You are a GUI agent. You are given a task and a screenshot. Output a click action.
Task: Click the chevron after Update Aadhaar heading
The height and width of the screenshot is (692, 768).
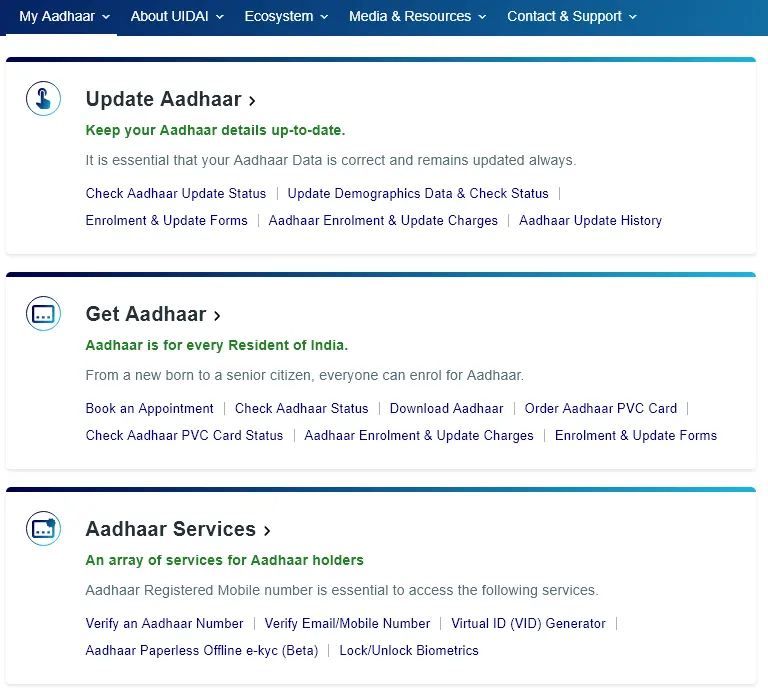(252, 101)
